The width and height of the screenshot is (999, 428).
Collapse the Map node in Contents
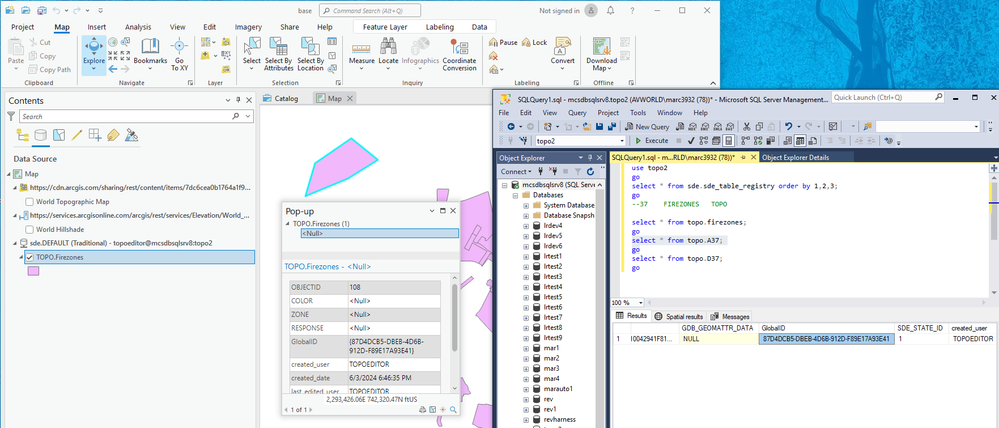coord(9,174)
